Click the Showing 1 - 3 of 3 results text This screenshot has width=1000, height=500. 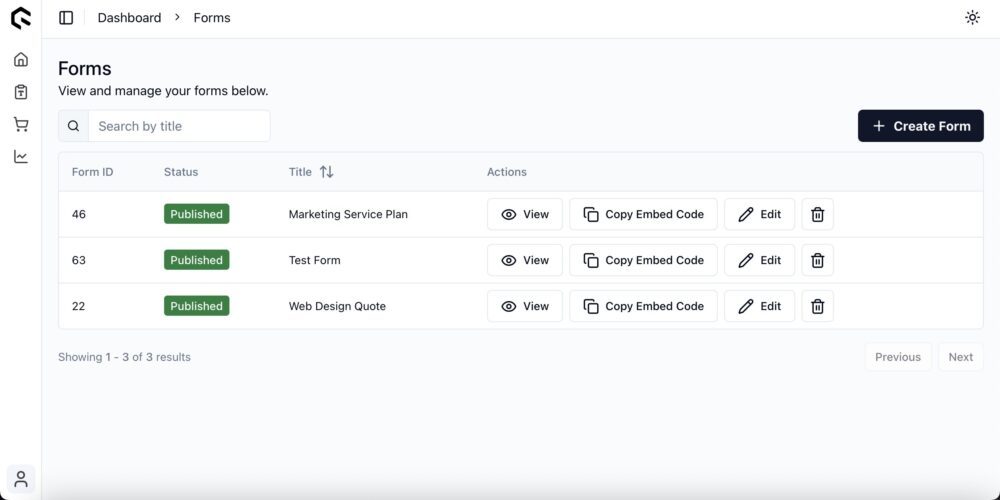tap(124, 357)
